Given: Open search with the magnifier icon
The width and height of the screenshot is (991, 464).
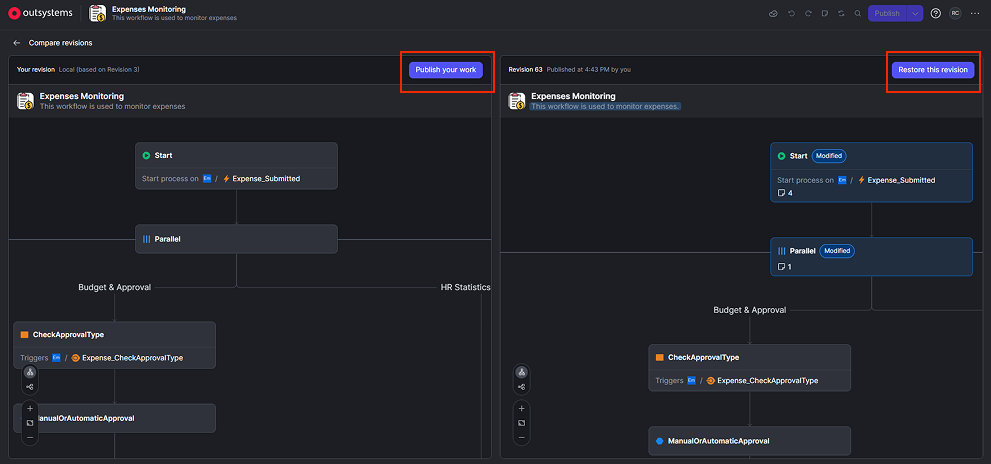Looking at the screenshot, I should pyautogui.click(x=858, y=13).
